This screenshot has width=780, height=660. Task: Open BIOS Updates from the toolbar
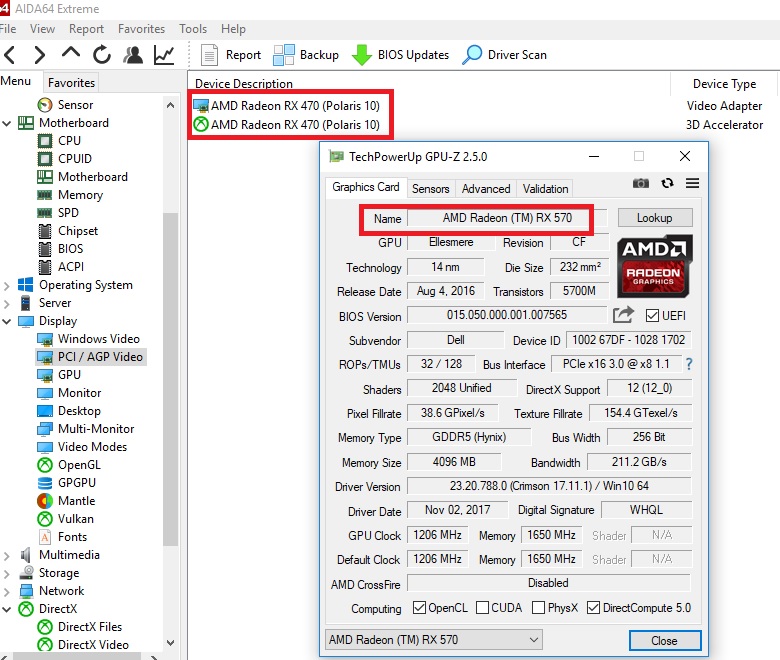coord(400,55)
